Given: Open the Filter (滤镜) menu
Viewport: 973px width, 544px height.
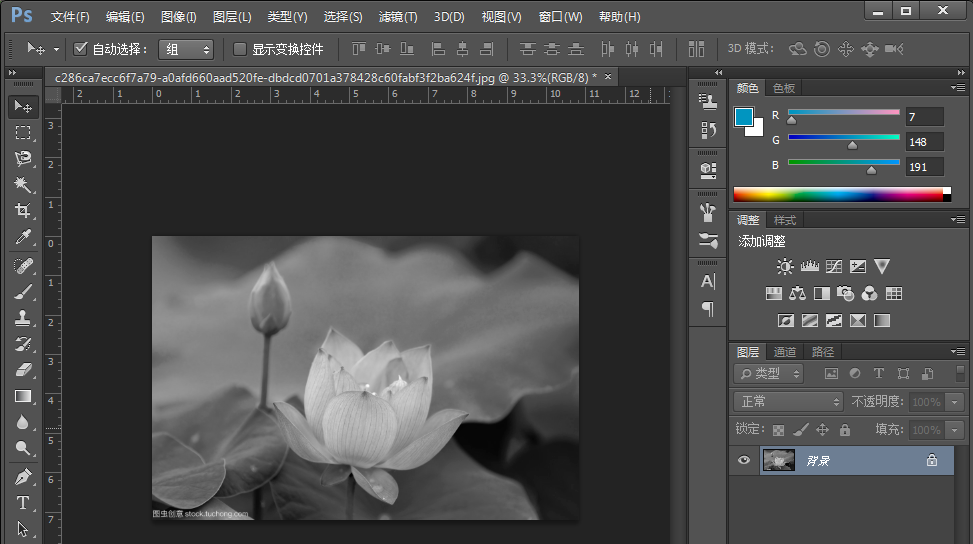Looking at the screenshot, I should 398,17.
